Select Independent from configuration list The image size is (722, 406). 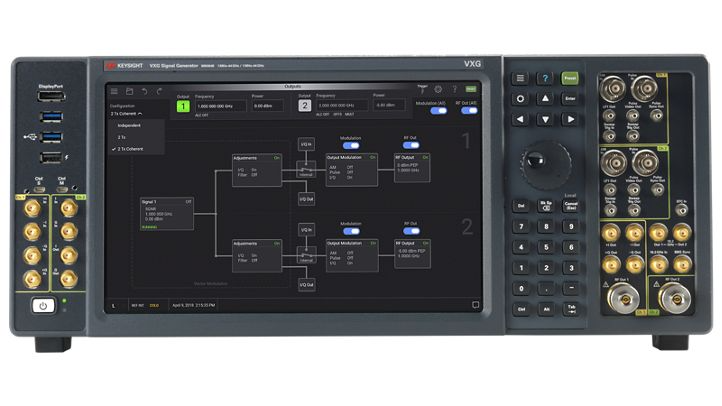click(x=130, y=126)
